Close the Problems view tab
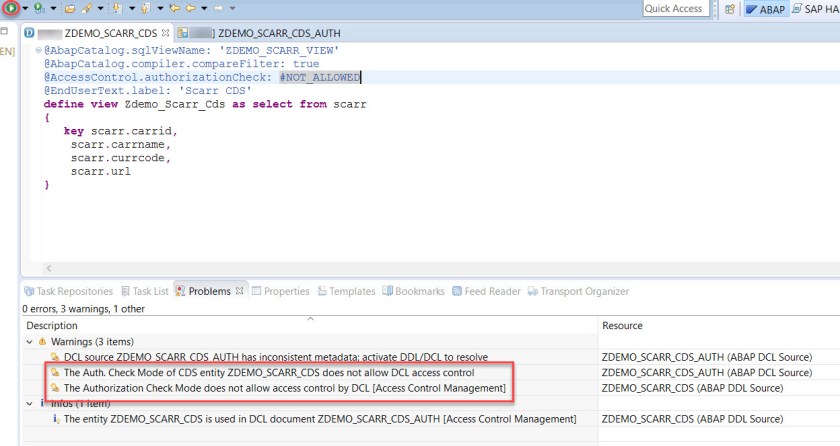Image resolution: width=840 pixels, height=446 pixels. [x=239, y=291]
